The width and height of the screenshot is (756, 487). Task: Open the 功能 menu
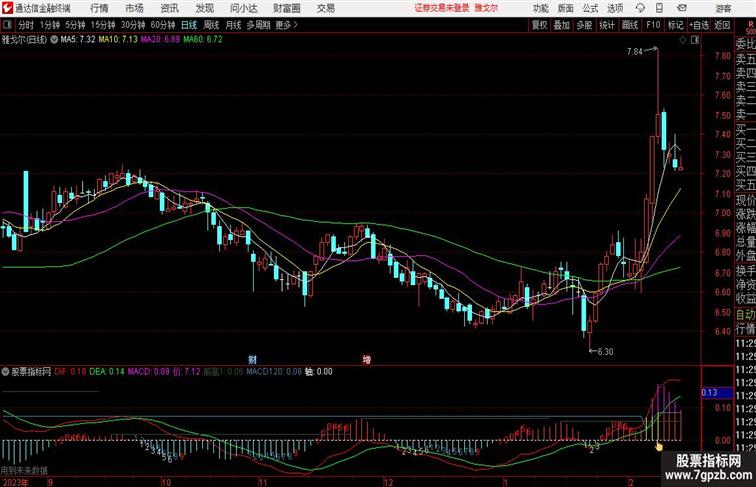(540, 8)
